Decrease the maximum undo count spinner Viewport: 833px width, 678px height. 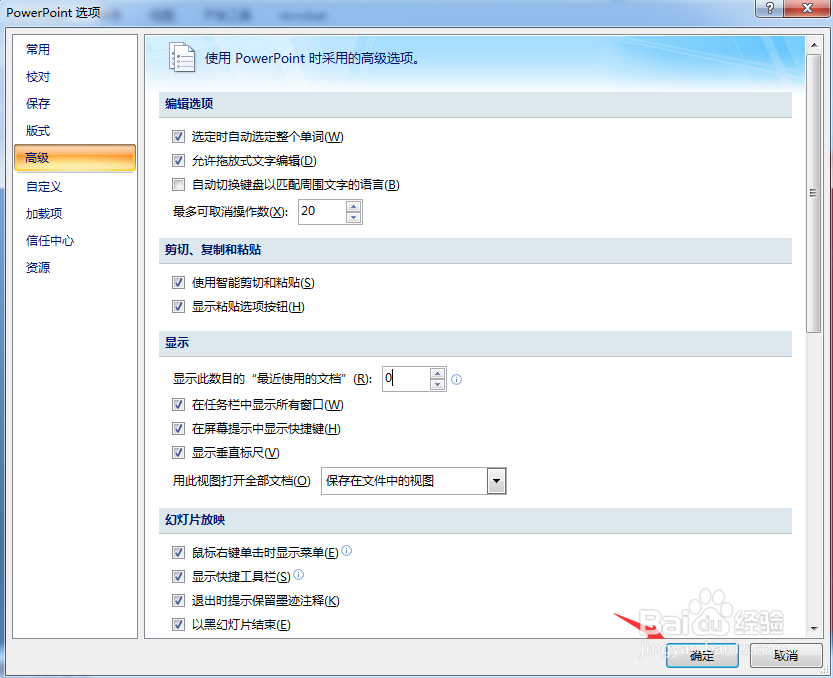pos(353,218)
